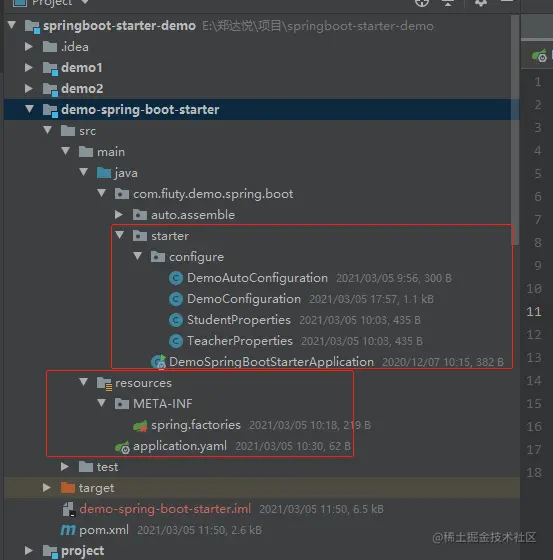This screenshot has width=553, height=560.
Task: Expand the demo1 module arrow
Action: (x=29, y=68)
